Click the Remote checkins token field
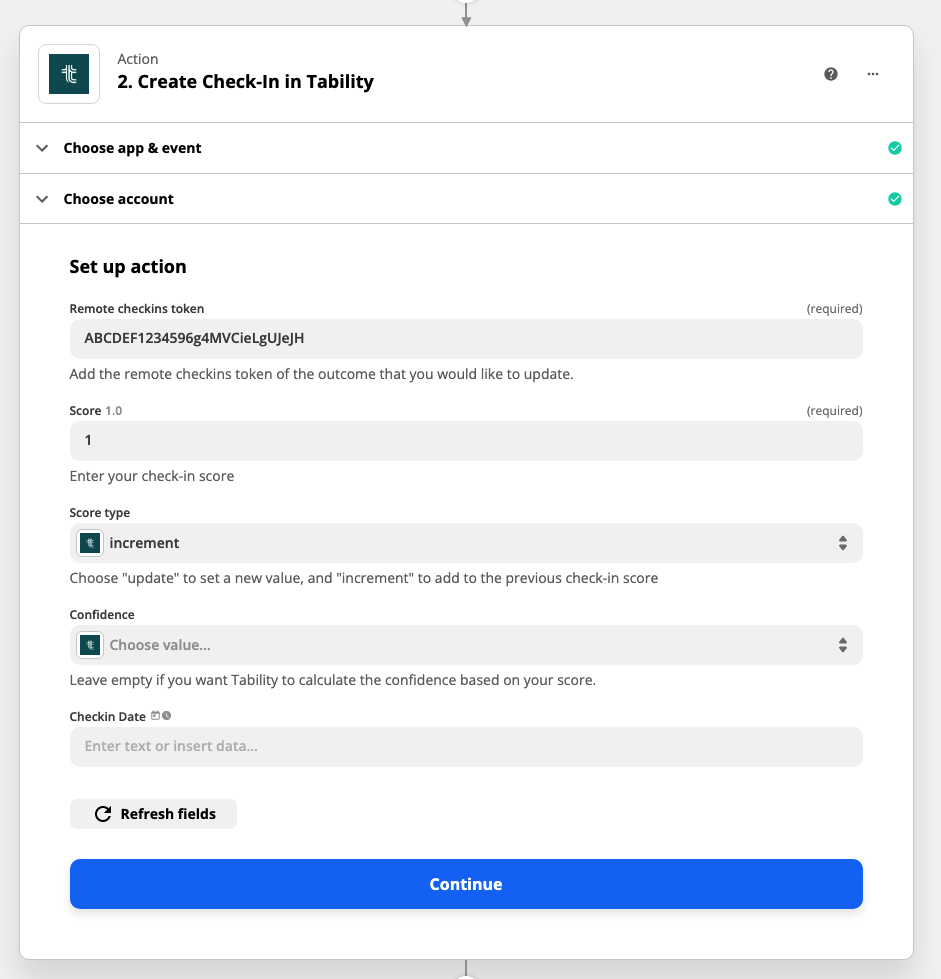This screenshot has width=941, height=979. tap(466, 338)
